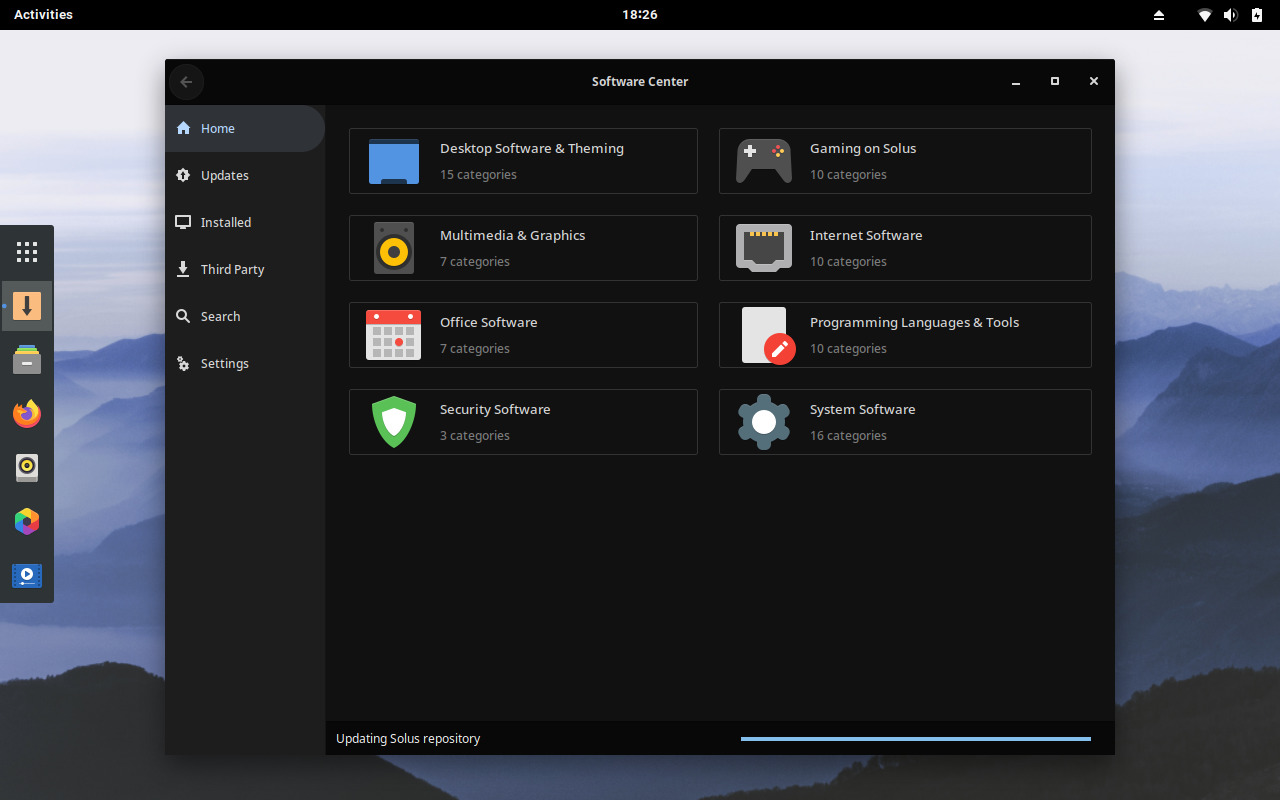Viewport: 1280px width, 800px height.
Task: Open the Activities overview
Action: [x=42, y=14]
